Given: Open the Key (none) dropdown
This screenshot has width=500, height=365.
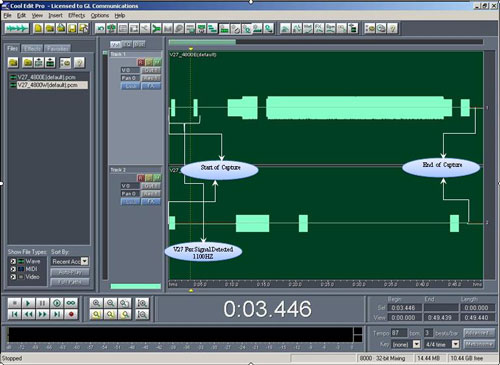Looking at the screenshot, I should coord(416,344).
